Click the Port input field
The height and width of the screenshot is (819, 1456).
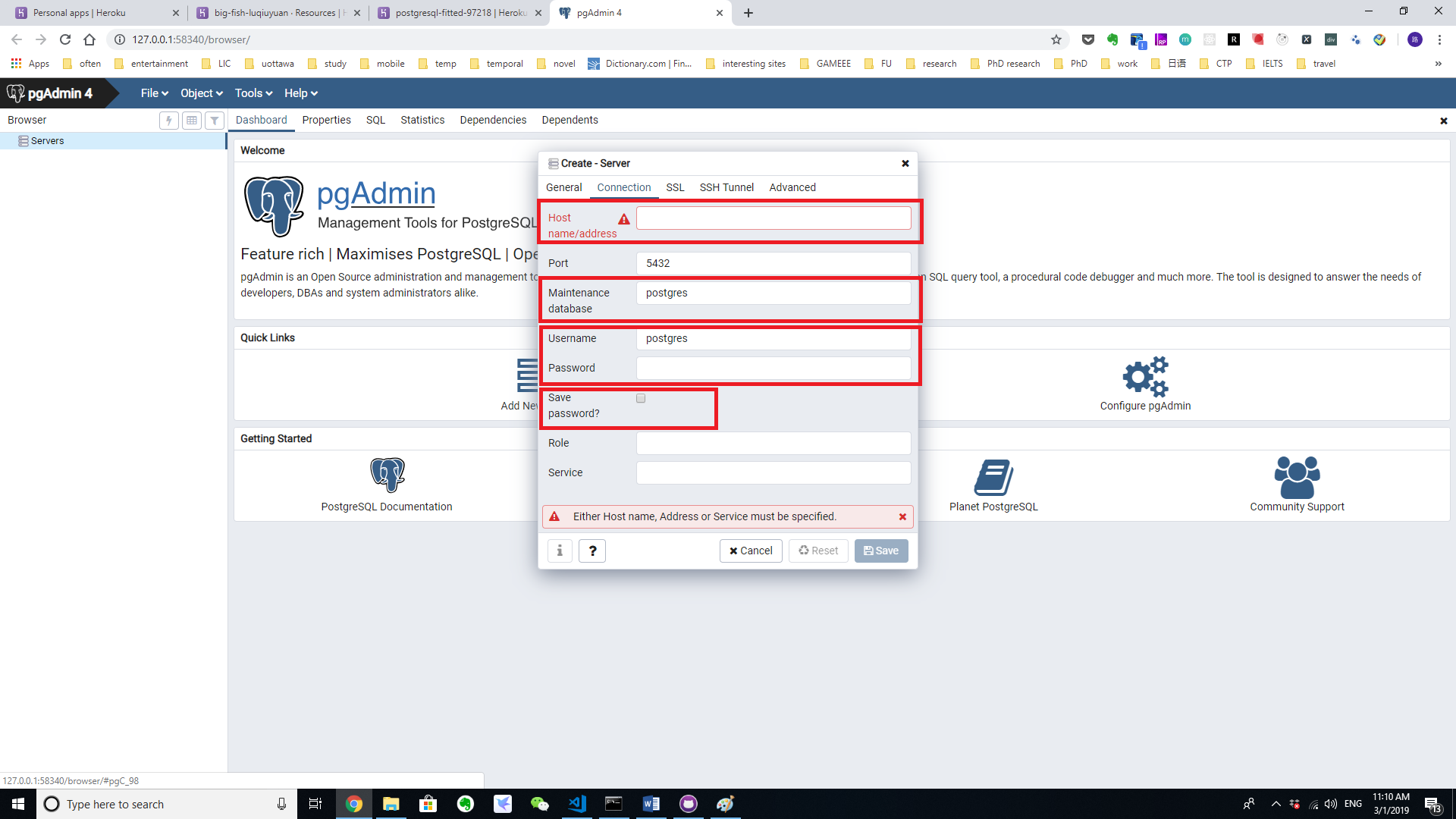point(773,263)
